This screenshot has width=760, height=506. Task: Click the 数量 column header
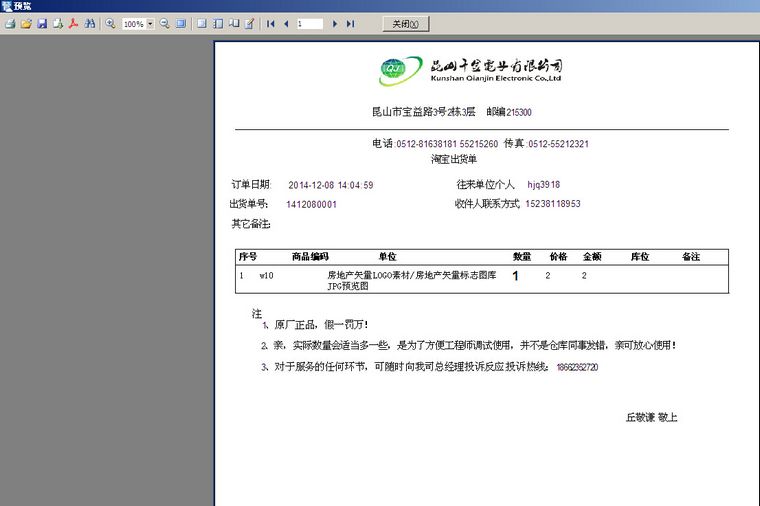[x=522, y=257]
